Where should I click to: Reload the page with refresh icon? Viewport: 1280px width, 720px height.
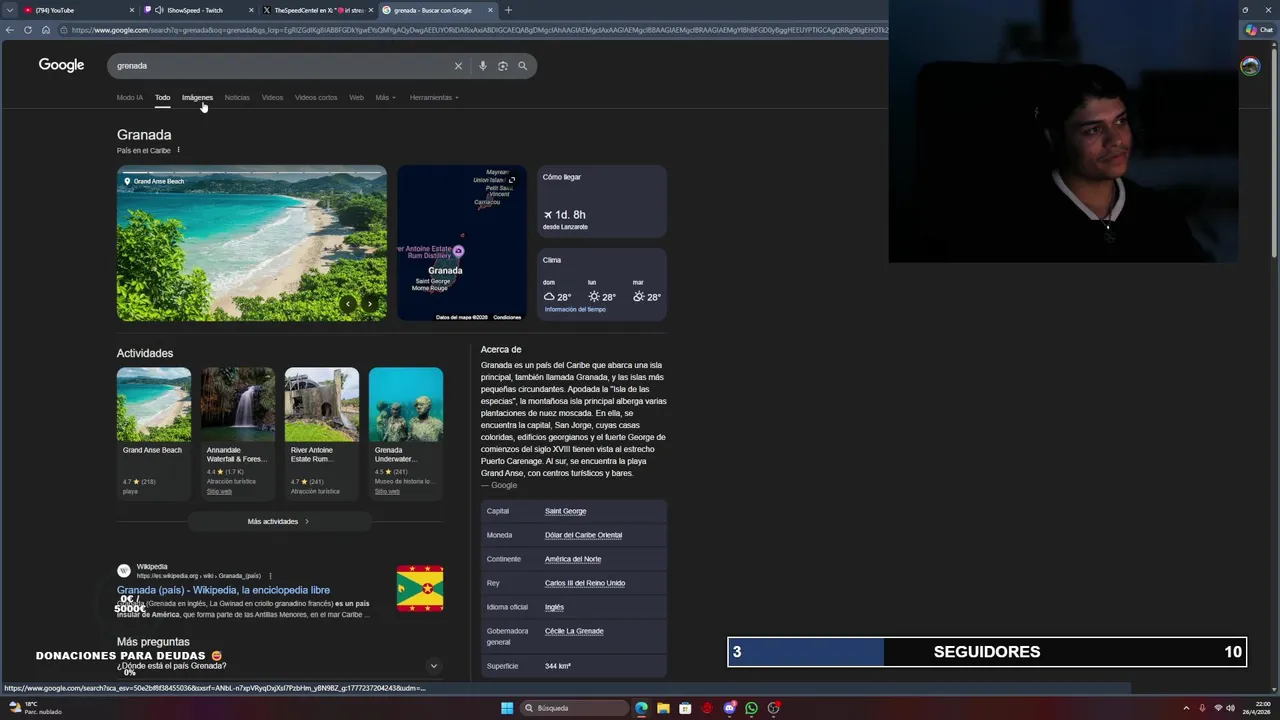26,30
